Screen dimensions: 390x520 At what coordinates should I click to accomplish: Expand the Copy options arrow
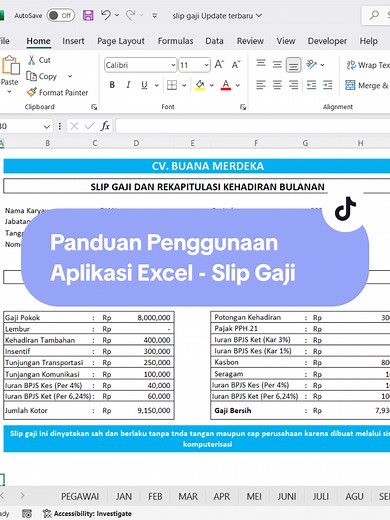point(70,76)
